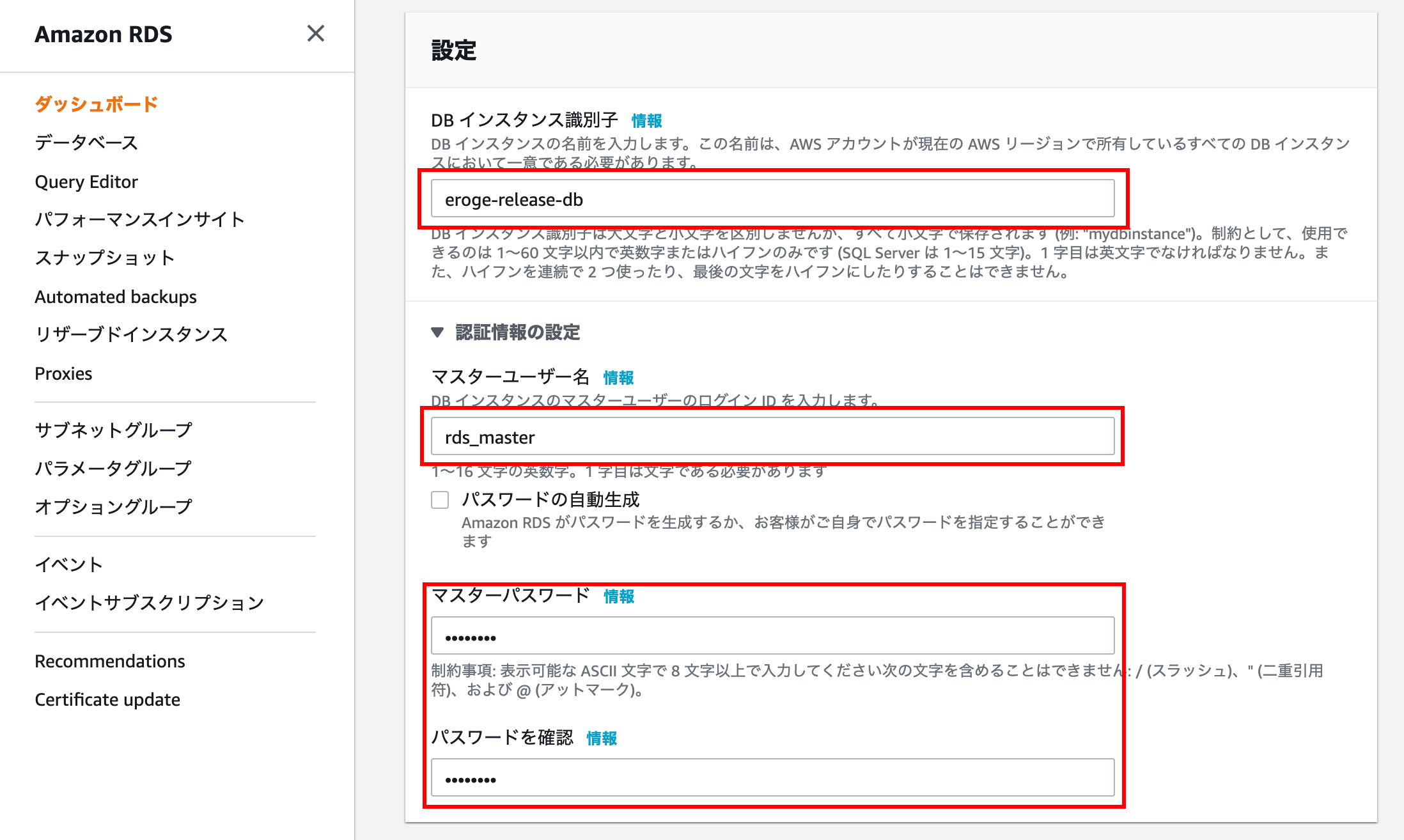Open ダッシュボード in sidebar
Viewport: 1404px width, 840px height.
pyautogui.click(x=96, y=104)
